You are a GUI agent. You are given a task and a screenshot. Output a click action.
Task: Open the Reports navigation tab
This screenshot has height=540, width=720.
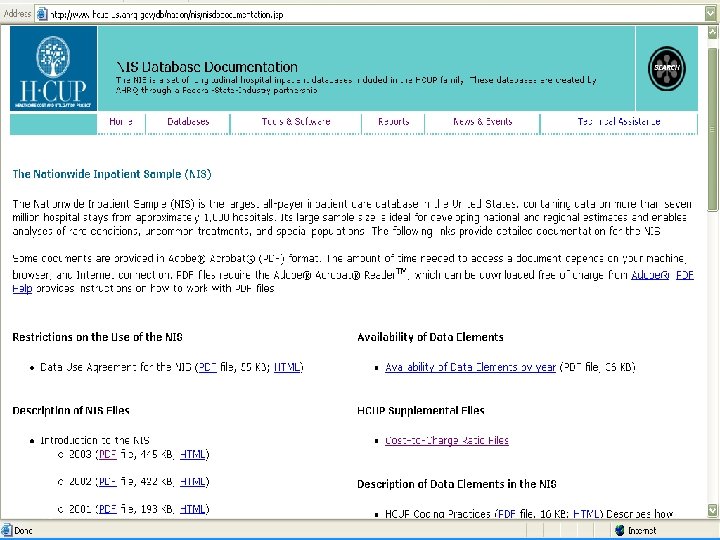(394, 122)
